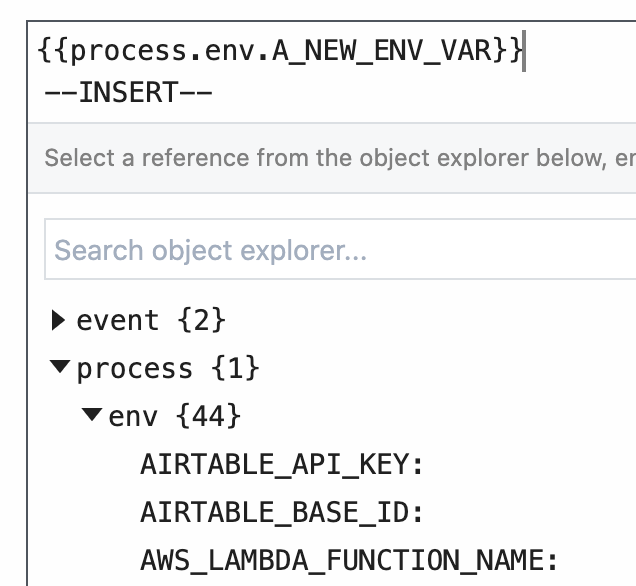Select the AIRTABLE_BASE_ID entry
The image size is (636, 586).
point(282,512)
